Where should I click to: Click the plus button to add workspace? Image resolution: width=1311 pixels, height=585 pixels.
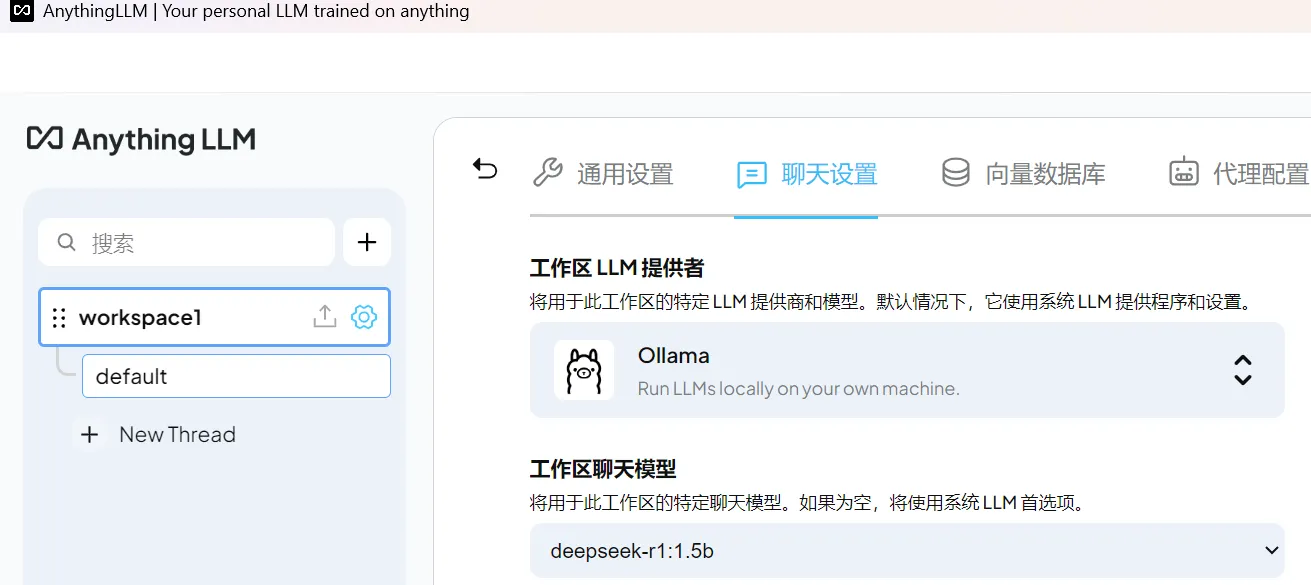(x=367, y=242)
